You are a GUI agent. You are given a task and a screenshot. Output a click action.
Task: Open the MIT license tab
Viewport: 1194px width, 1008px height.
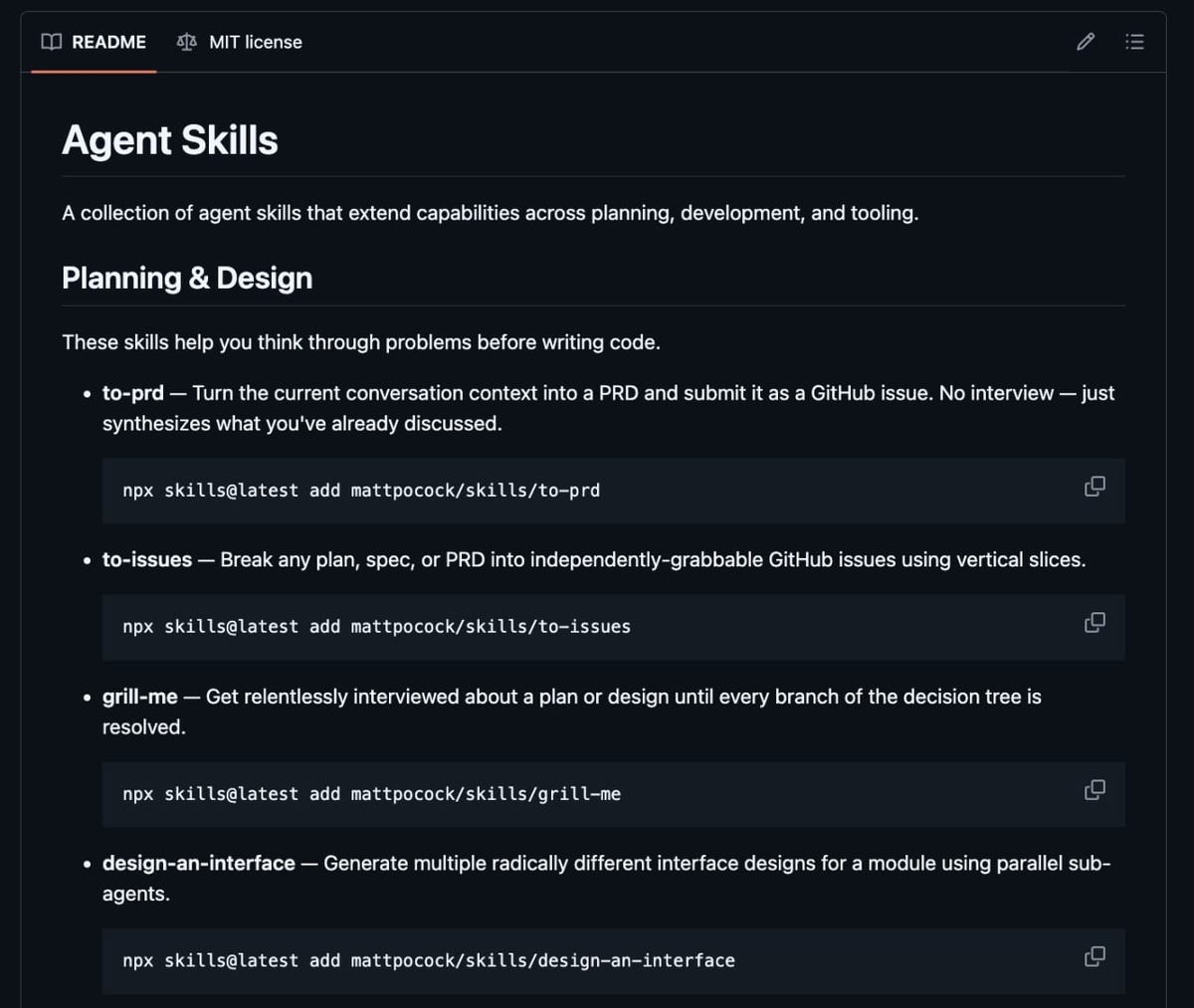pos(255,42)
